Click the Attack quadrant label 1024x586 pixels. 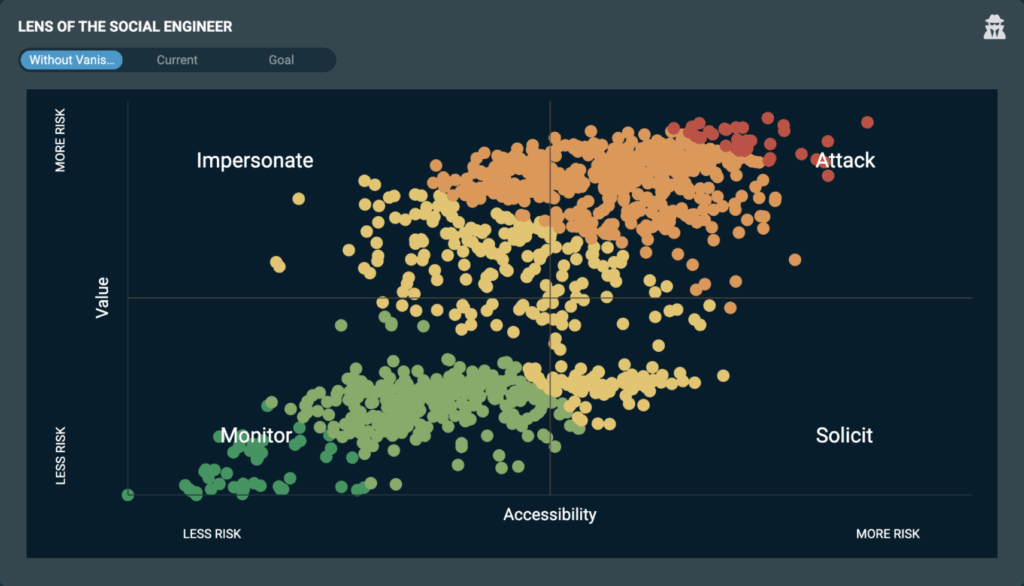pos(845,160)
